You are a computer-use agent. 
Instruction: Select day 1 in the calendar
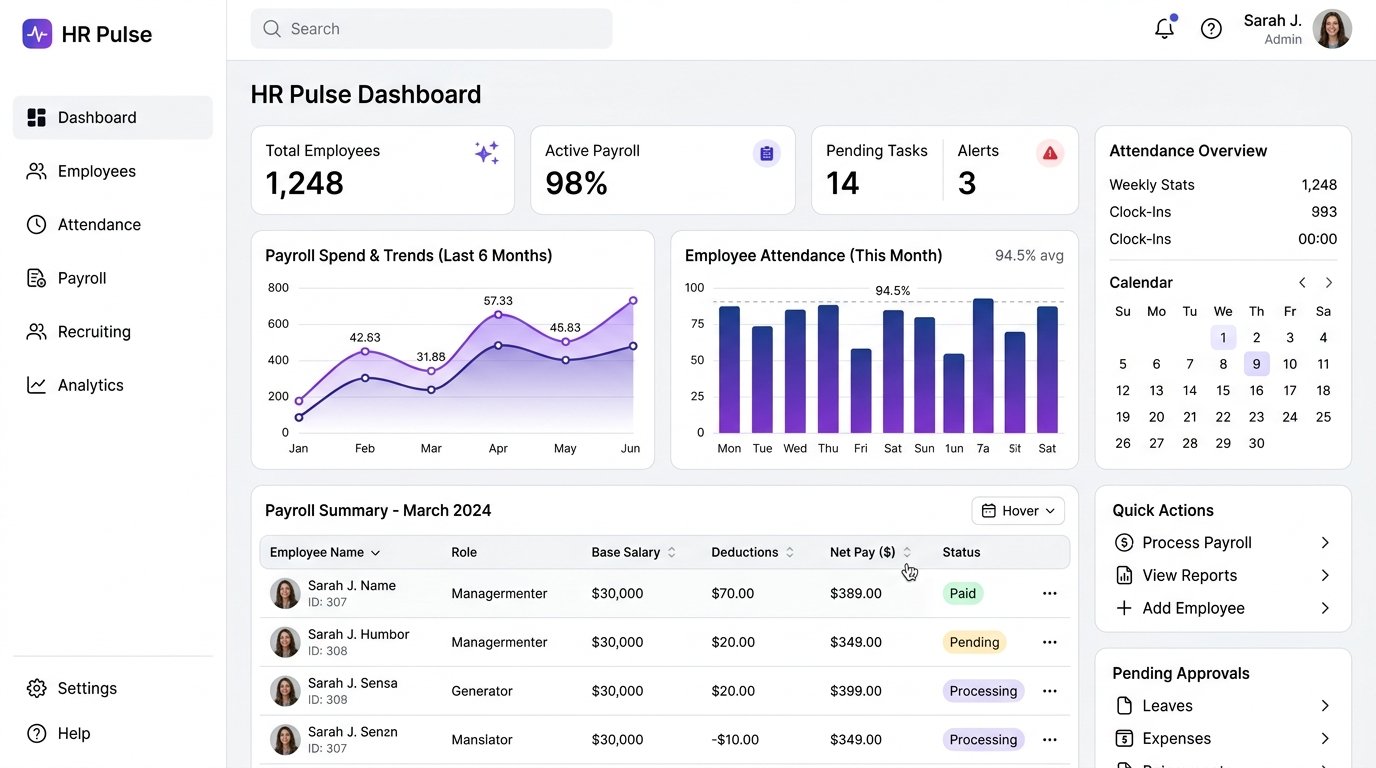(x=1223, y=338)
